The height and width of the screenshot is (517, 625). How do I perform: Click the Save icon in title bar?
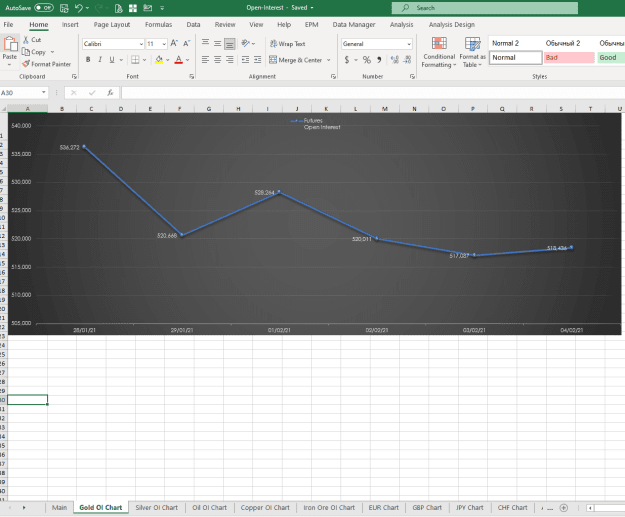tap(64, 8)
